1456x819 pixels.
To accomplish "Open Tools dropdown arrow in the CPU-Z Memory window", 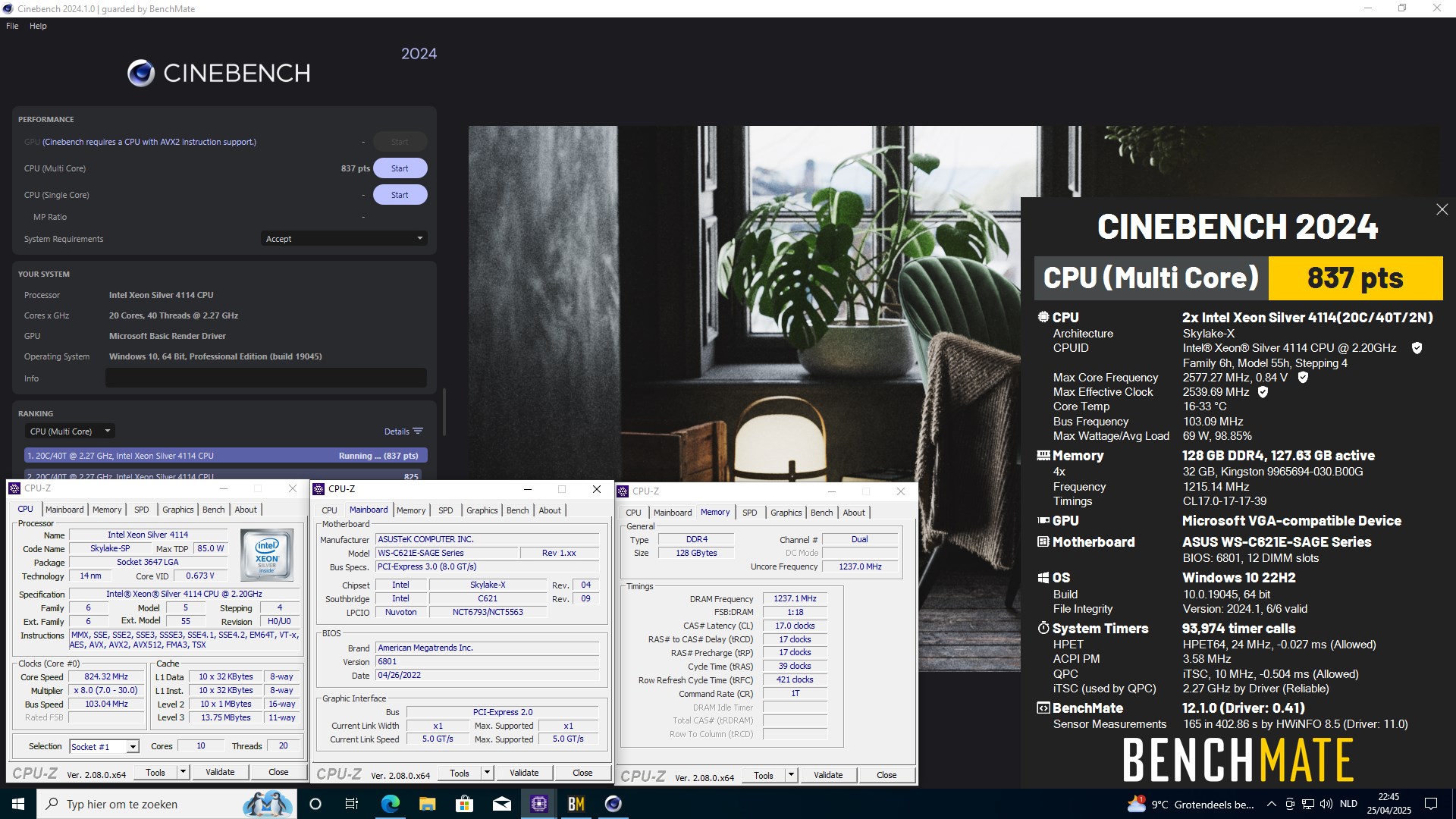I will [x=791, y=775].
